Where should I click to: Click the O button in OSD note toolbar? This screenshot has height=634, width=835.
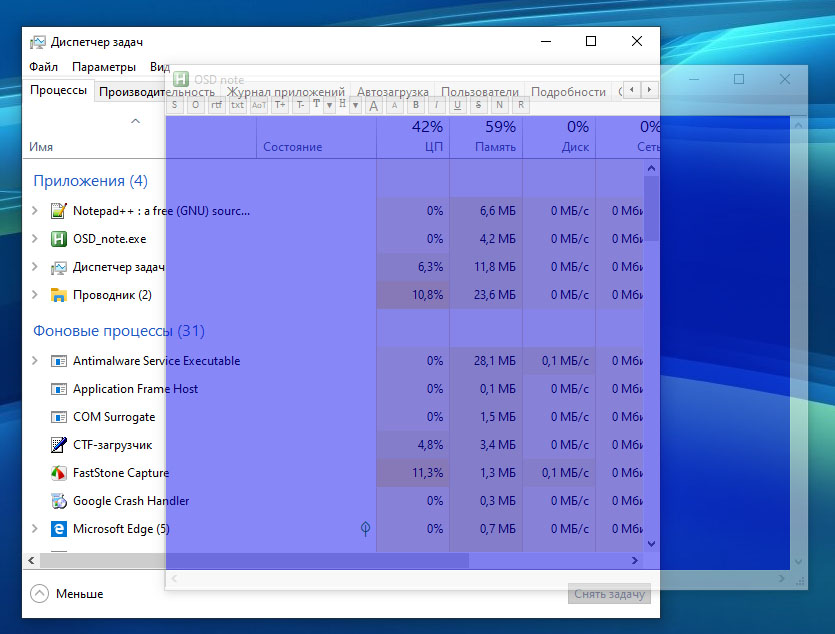click(195, 105)
